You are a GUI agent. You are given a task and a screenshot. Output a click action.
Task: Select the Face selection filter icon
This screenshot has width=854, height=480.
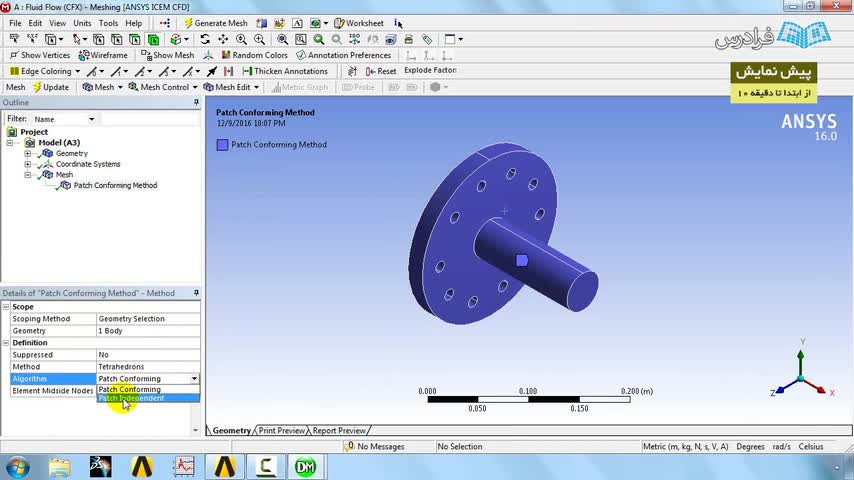(135, 39)
